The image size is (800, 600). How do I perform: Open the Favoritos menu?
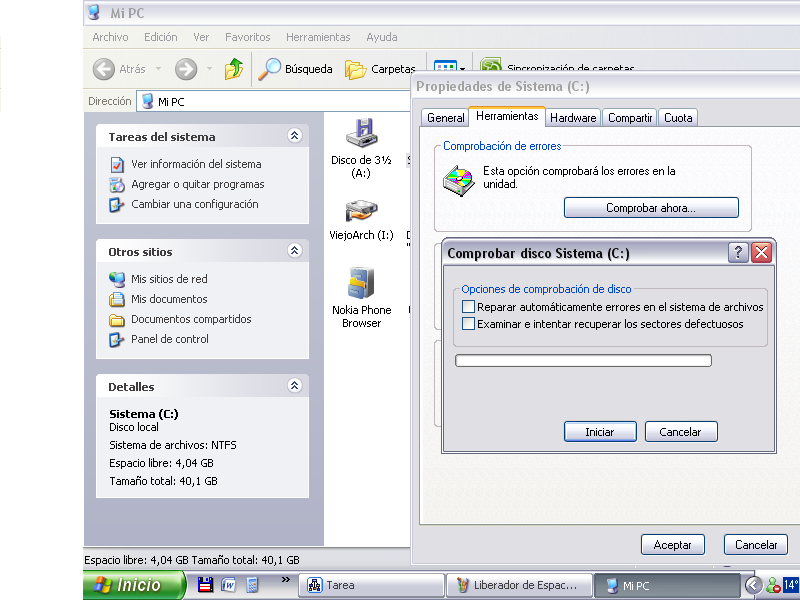(x=247, y=37)
